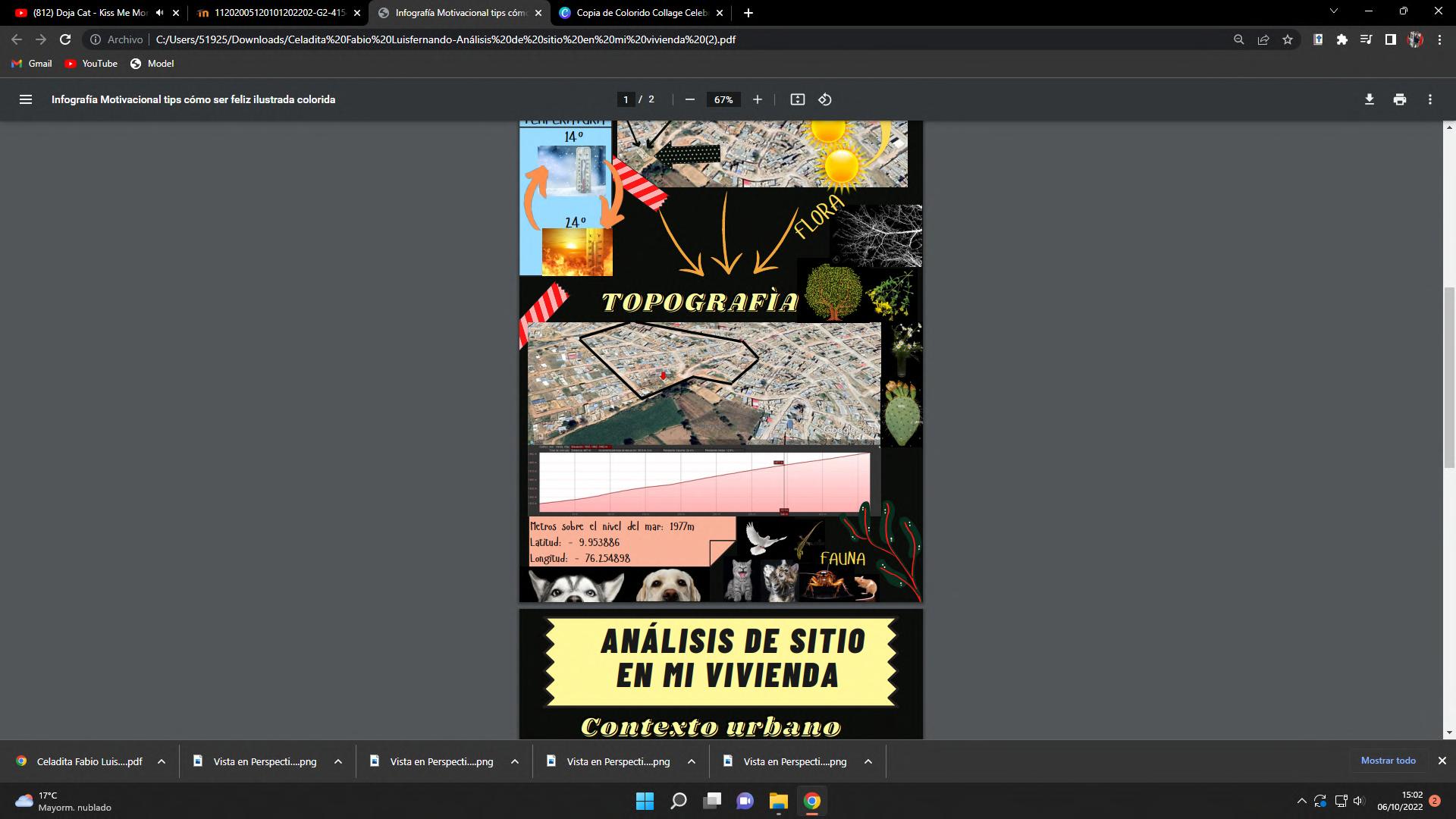Click the Mostrar todo downloads button
The width and height of the screenshot is (1456, 819).
tap(1388, 761)
